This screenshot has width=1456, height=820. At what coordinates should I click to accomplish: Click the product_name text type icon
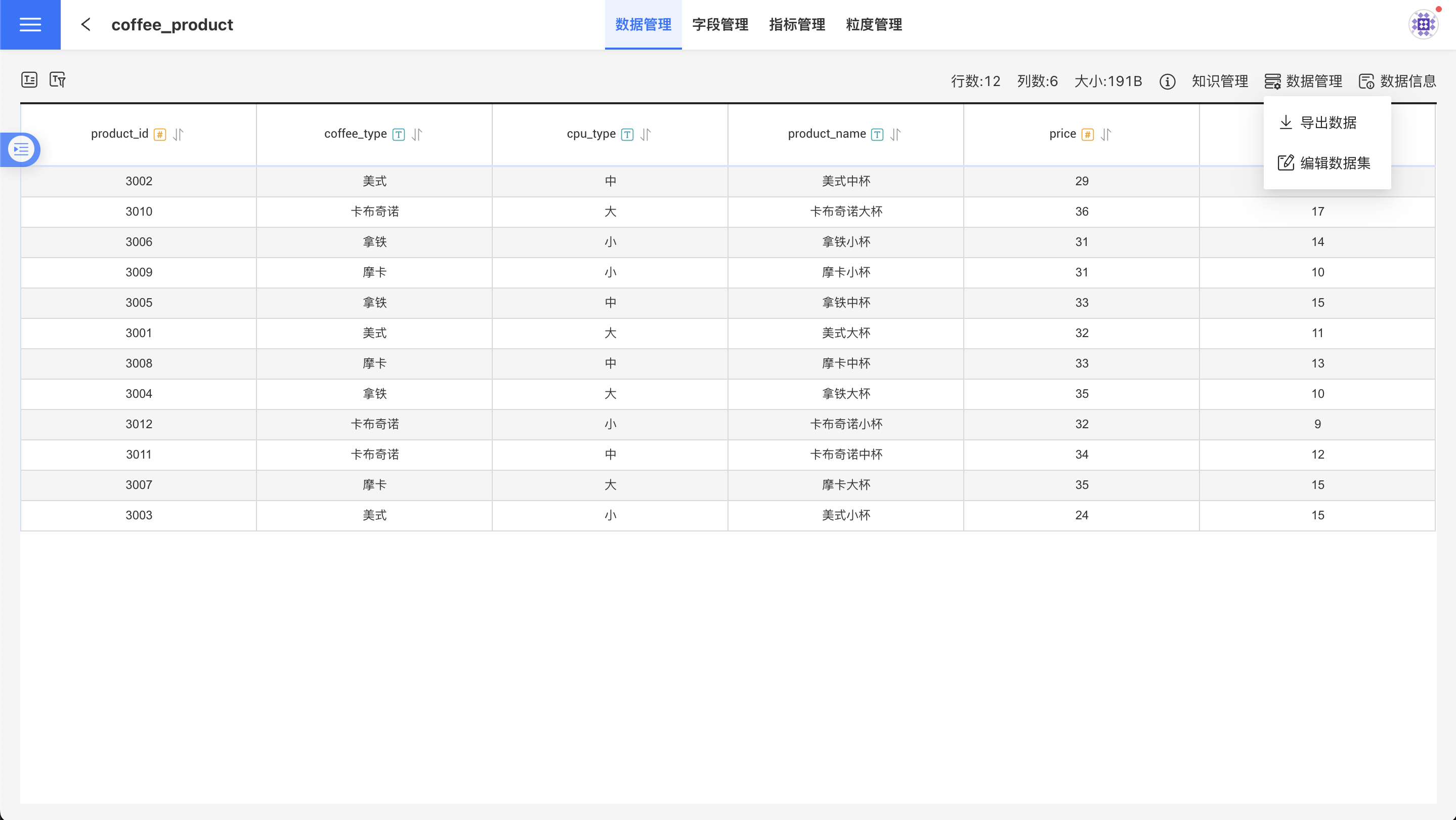coord(877,135)
